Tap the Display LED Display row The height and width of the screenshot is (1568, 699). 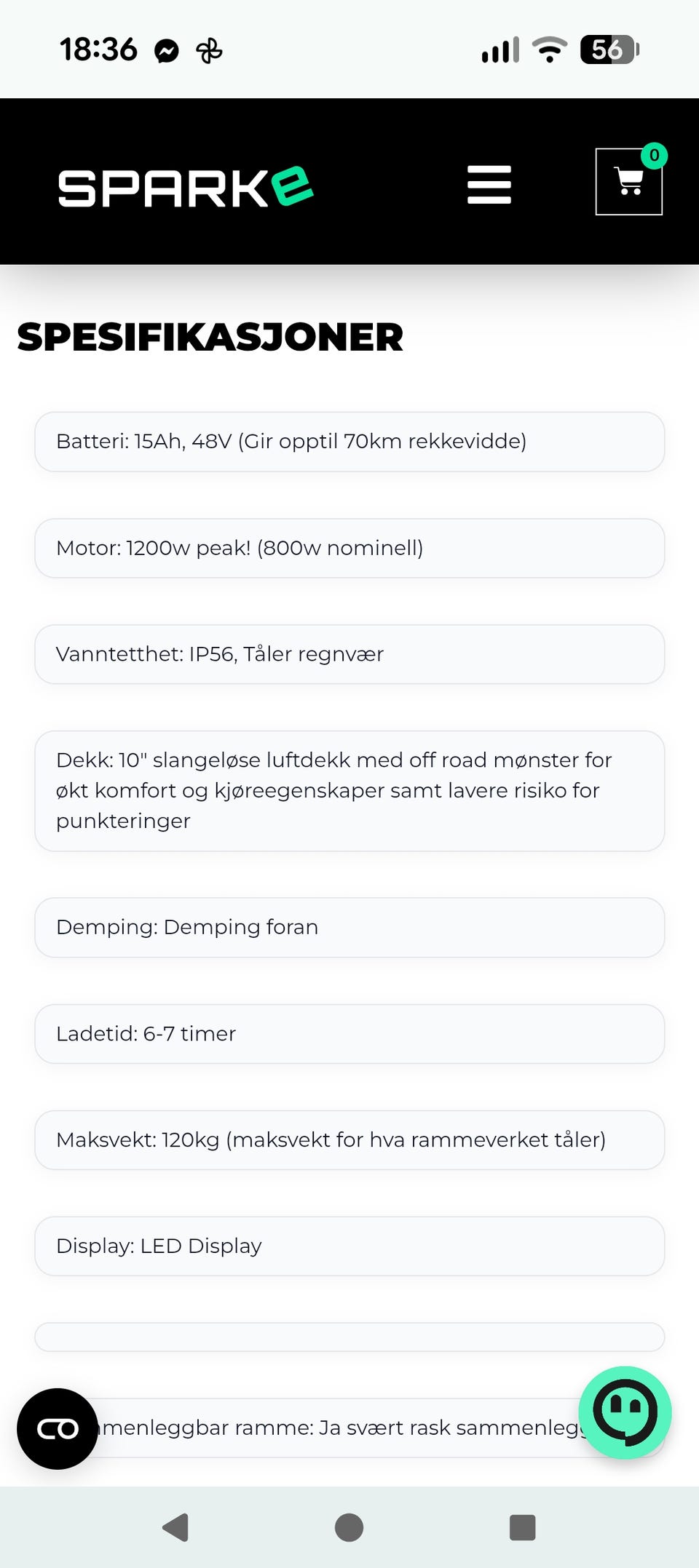click(x=349, y=1246)
